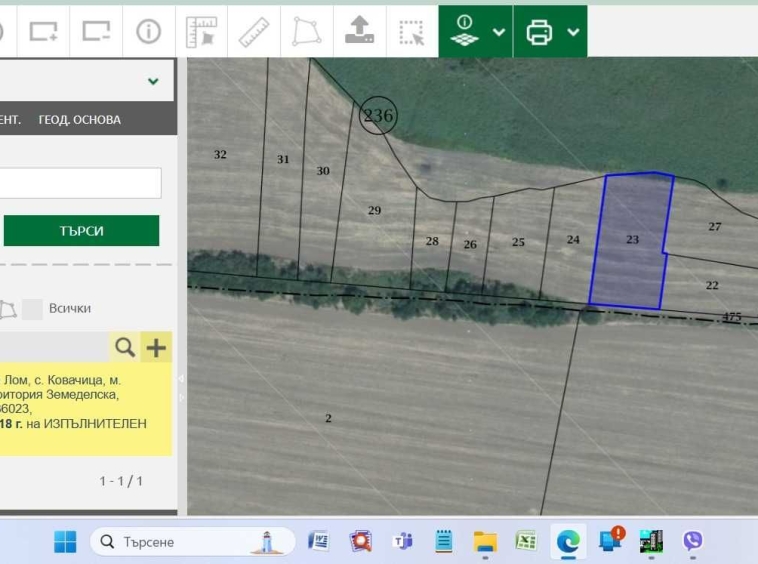Click parcel number 24 on map
This screenshot has width=758, height=564.
tap(573, 240)
